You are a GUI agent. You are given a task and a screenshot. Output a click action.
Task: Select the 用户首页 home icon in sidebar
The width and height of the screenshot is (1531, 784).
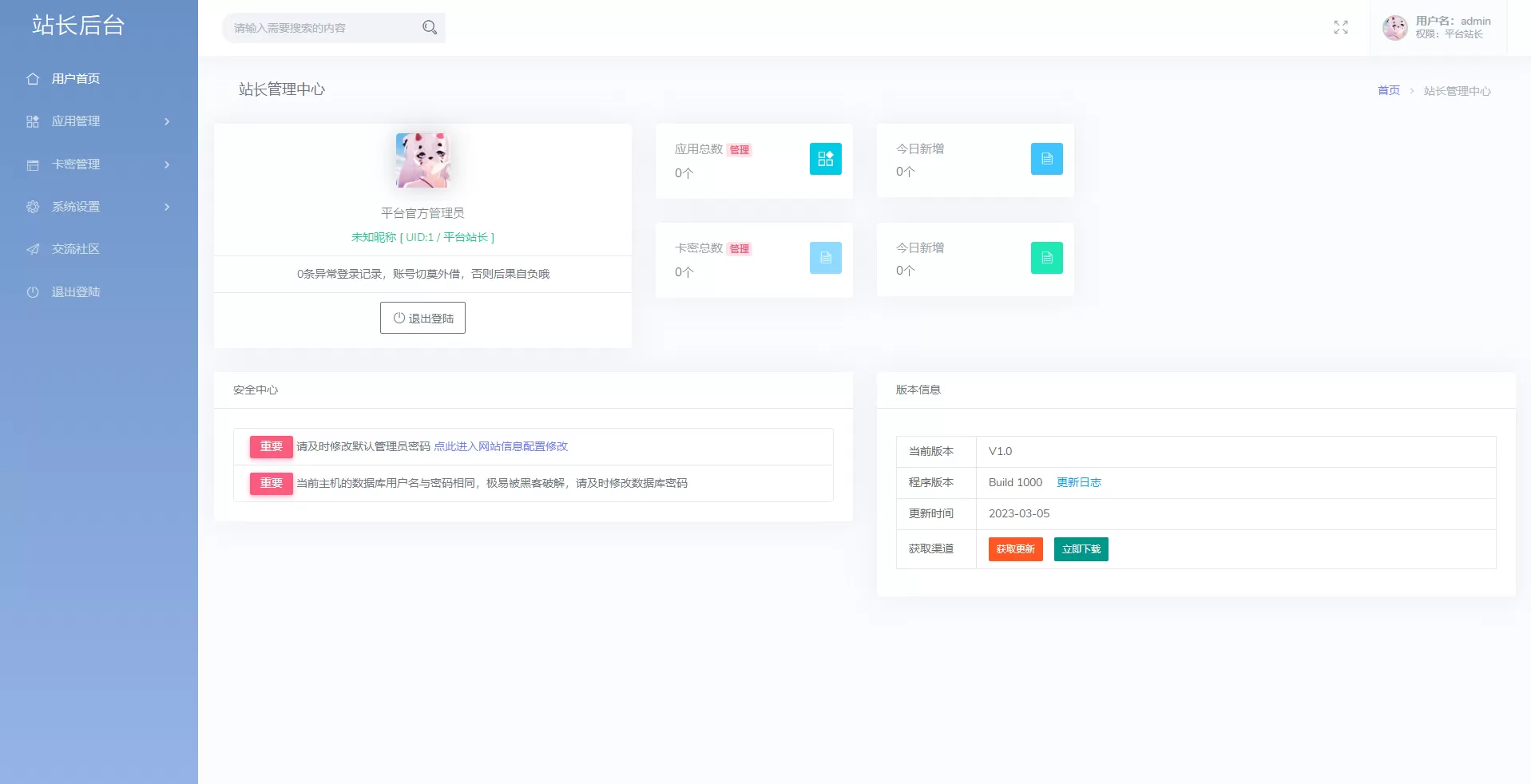(32, 78)
